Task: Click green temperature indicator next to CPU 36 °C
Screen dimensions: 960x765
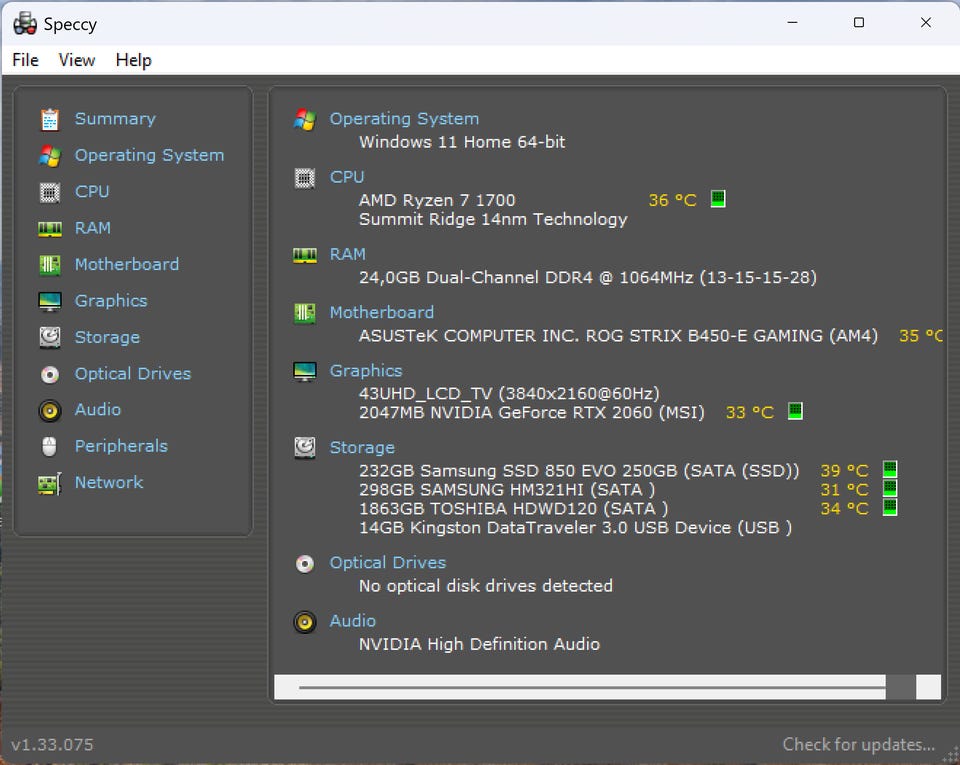Action: (x=718, y=199)
